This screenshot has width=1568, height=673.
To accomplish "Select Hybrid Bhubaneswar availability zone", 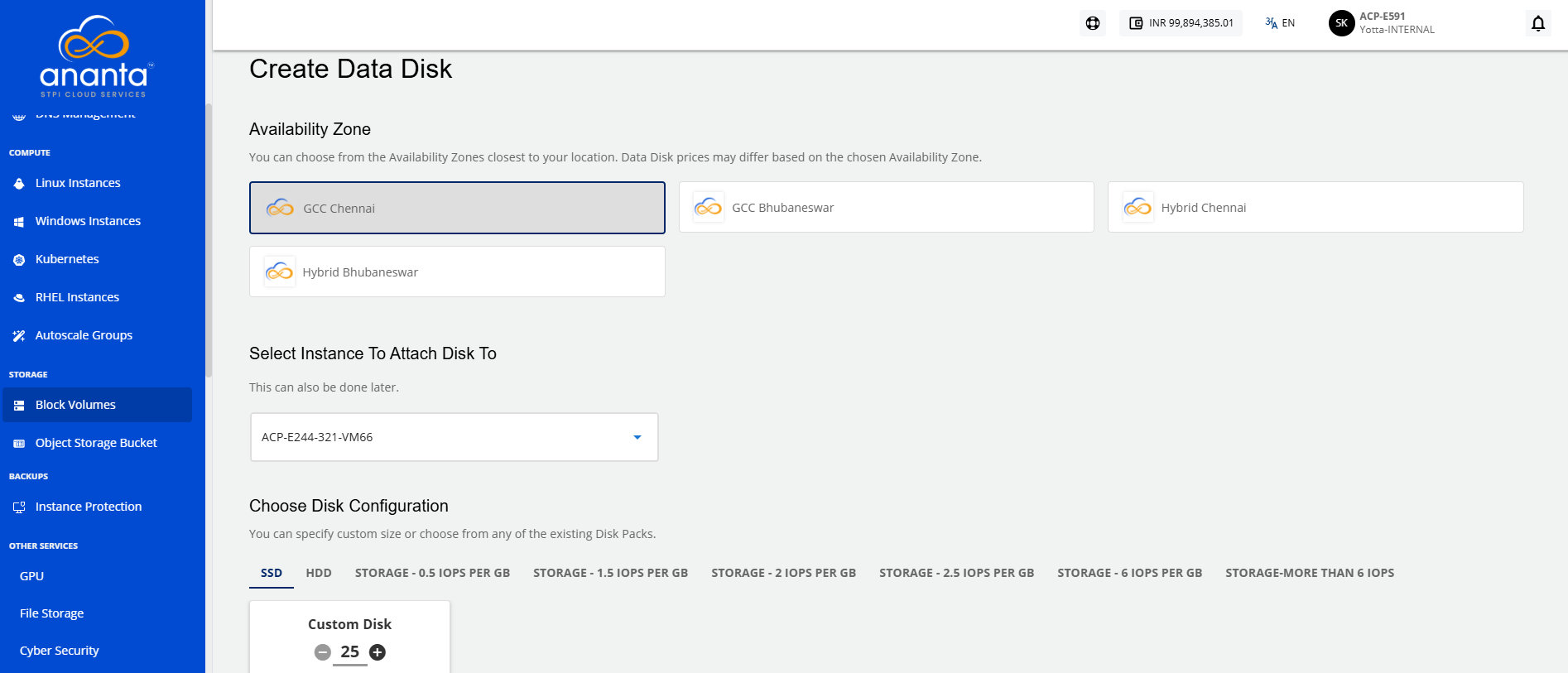I will 457,272.
